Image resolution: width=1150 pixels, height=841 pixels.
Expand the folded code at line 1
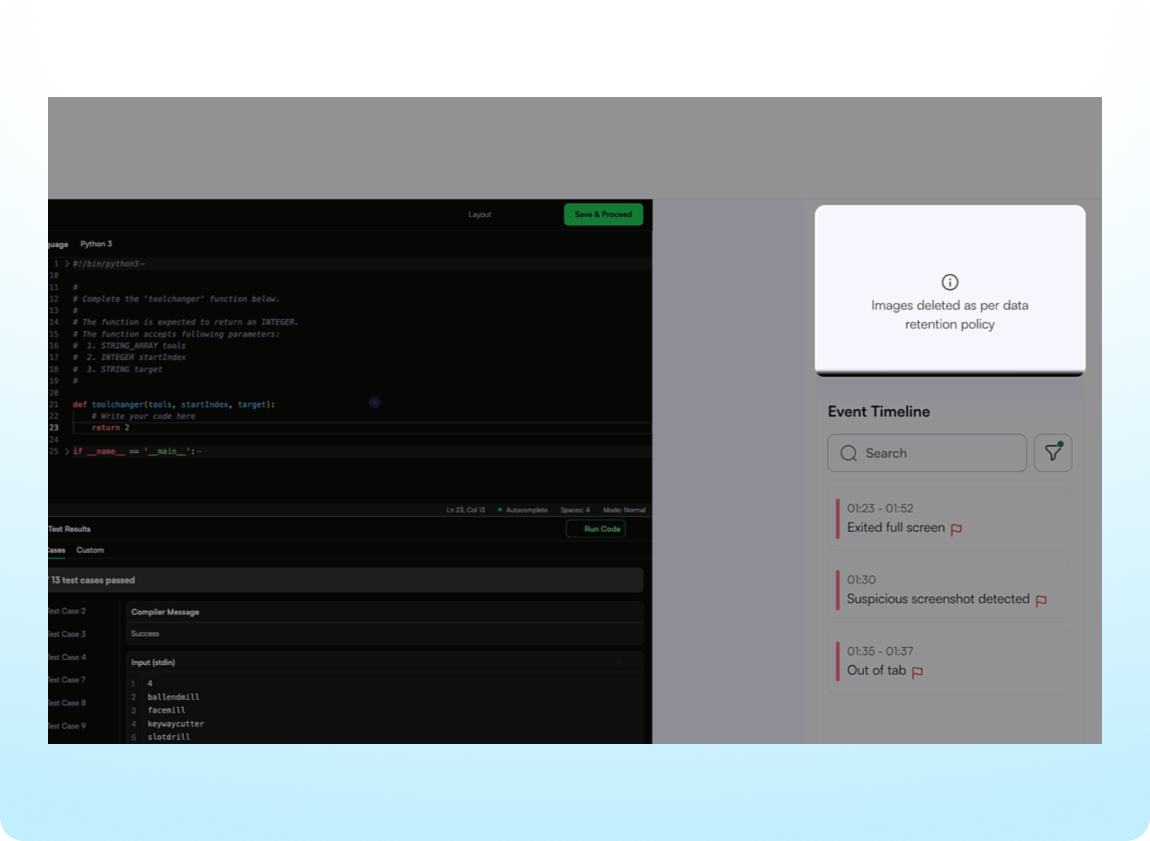point(67,264)
